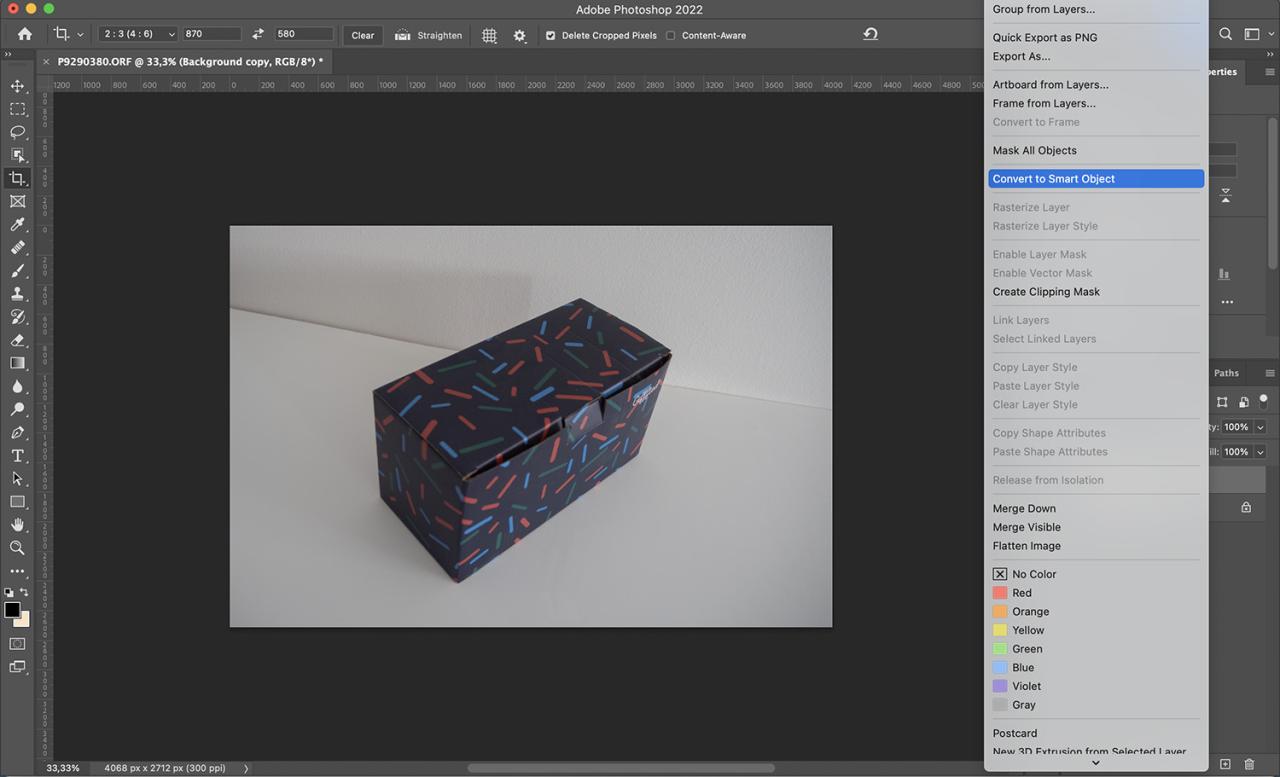Select the Crop tool in the left toolbar
1280x777 pixels.
17,178
